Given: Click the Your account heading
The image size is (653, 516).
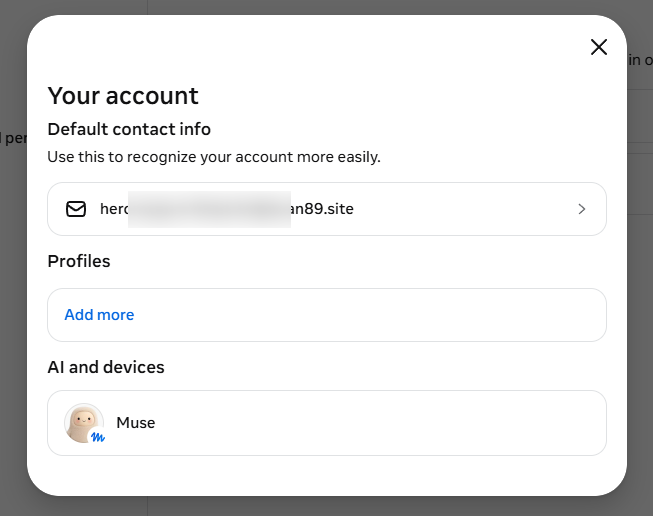Looking at the screenshot, I should pos(123,96).
